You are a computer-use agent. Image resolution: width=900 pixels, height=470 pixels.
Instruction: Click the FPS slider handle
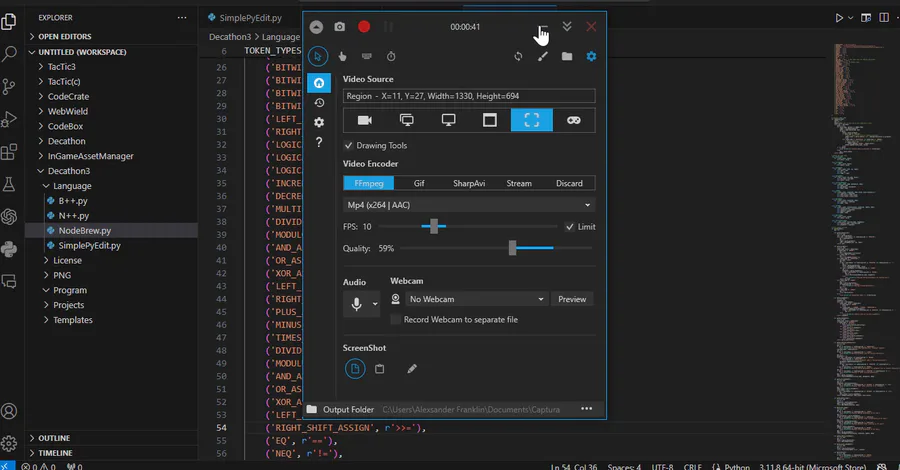click(434, 226)
